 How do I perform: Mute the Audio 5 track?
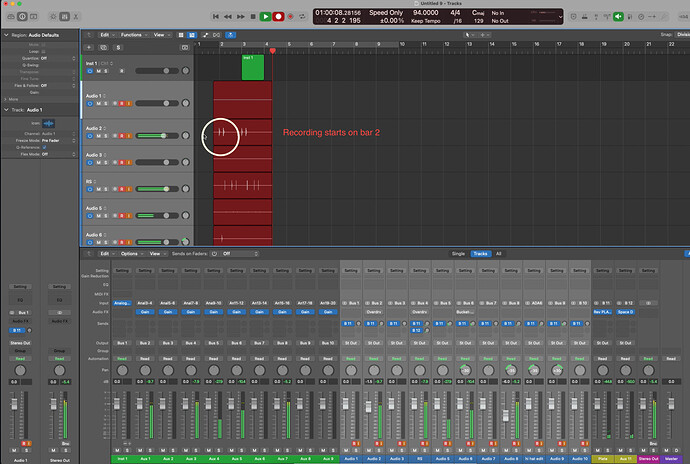(99, 216)
